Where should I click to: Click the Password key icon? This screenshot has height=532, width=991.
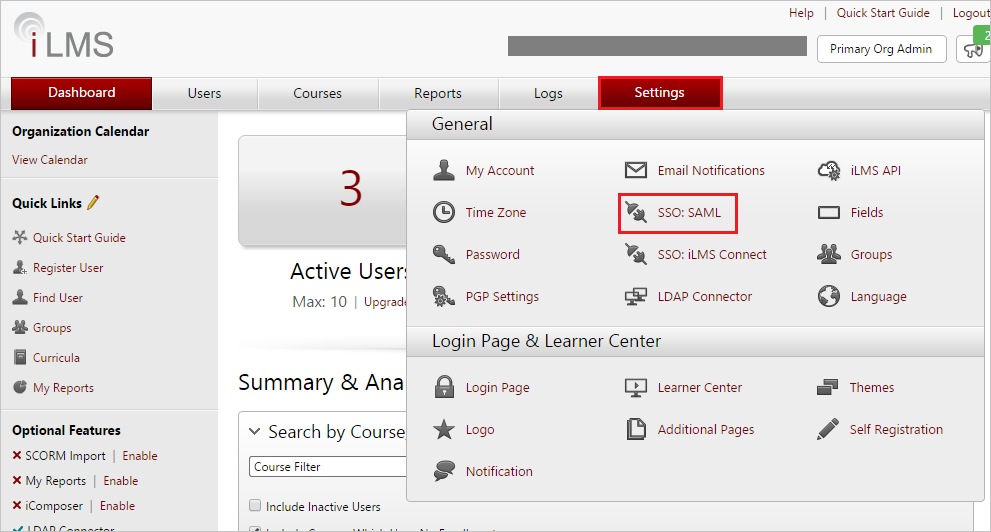point(444,254)
